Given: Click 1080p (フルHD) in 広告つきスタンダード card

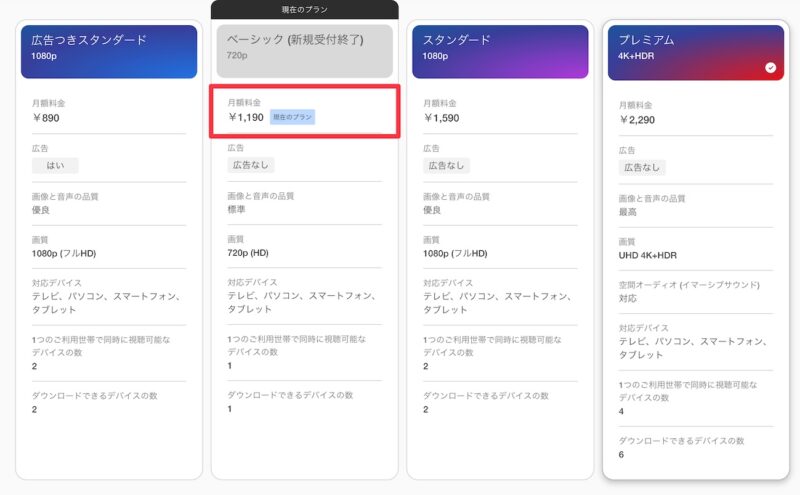Looking at the screenshot, I should pos(63,253).
